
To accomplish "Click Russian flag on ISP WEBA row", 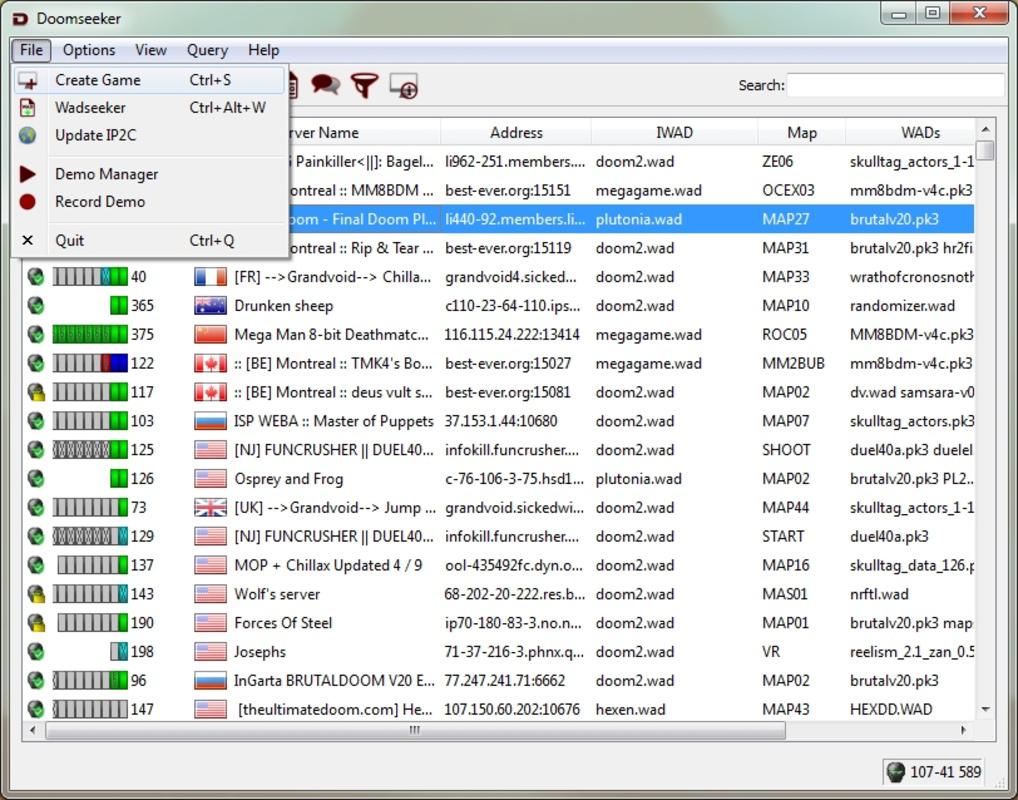I will (x=210, y=421).
